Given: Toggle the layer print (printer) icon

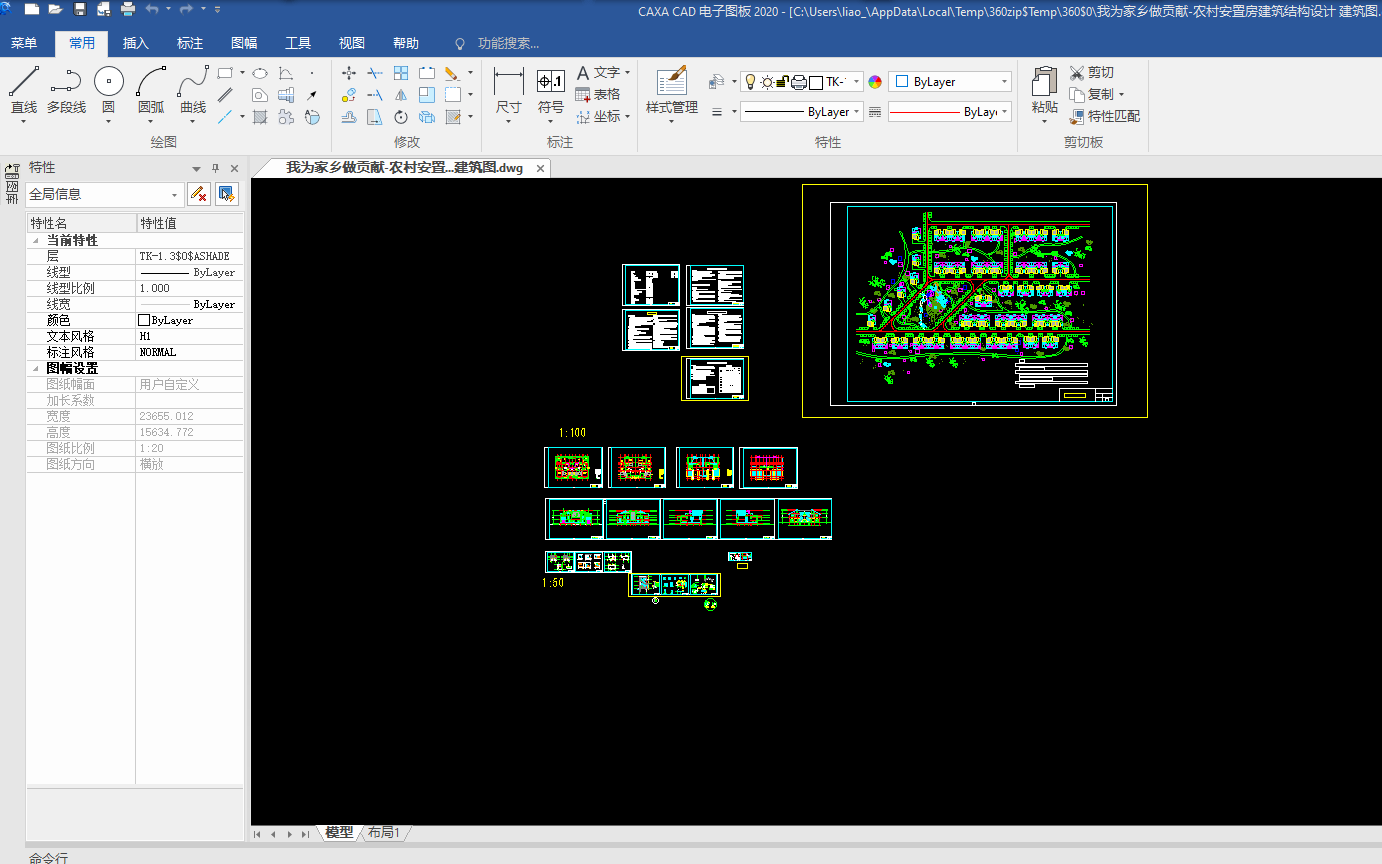Looking at the screenshot, I should tap(799, 82).
